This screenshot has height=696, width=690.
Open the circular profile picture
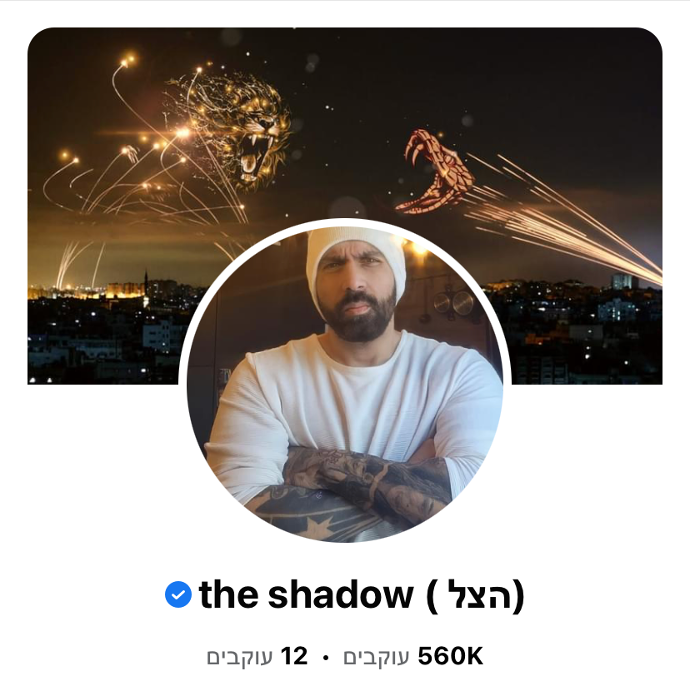pyautogui.click(x=345, y=384)
